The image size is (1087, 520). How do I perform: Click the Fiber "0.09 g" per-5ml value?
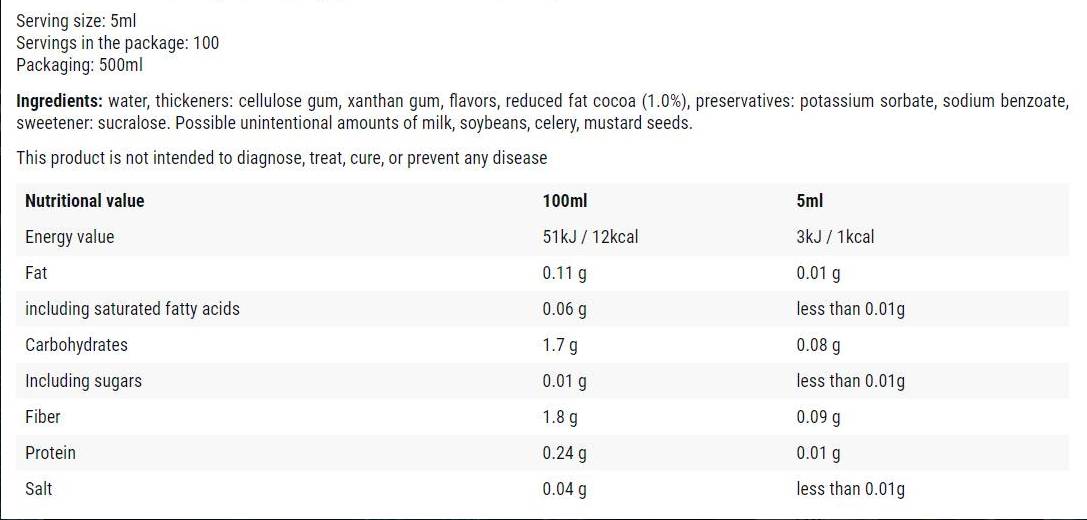pos(818,417)
